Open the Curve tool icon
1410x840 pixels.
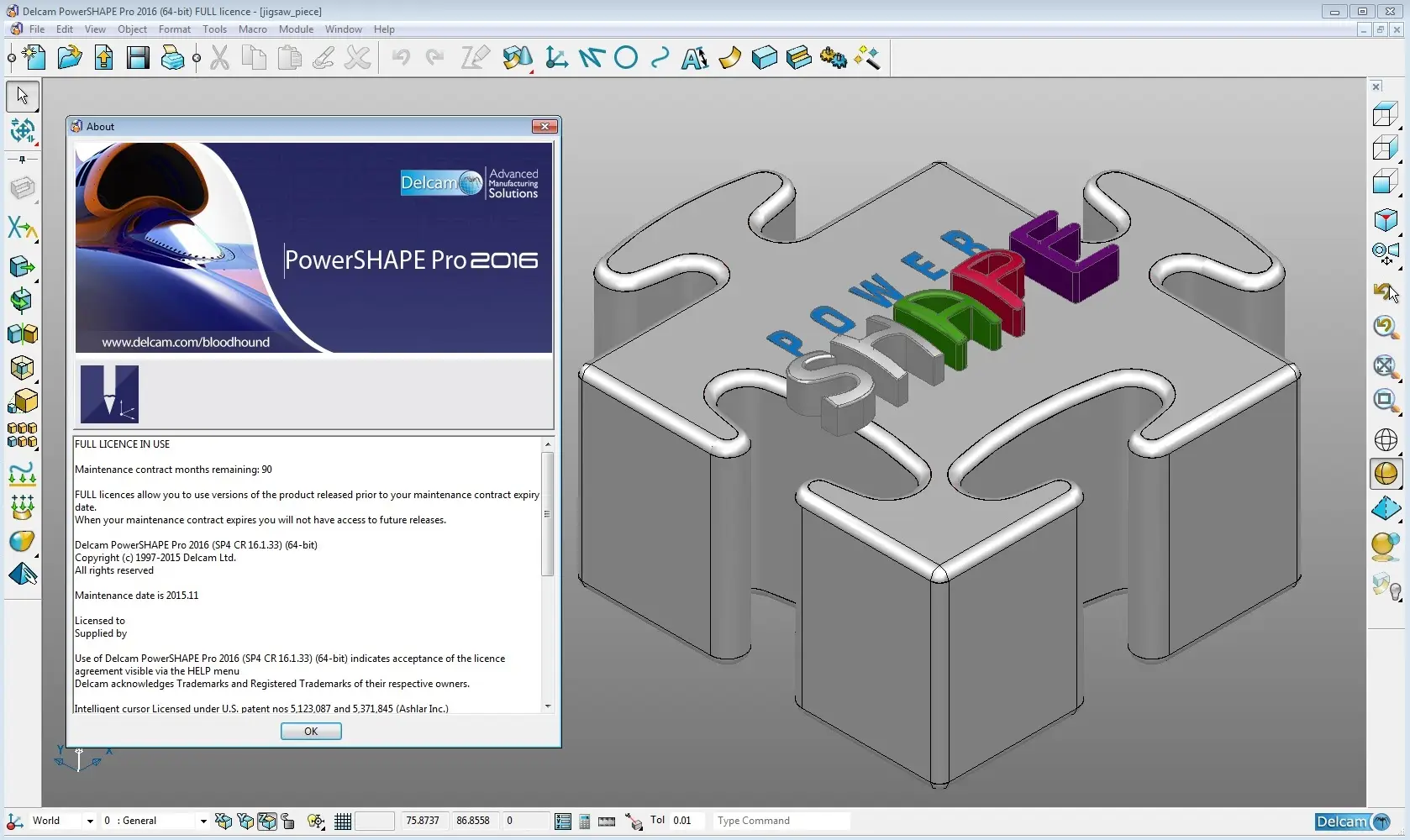tap(660, 58)
